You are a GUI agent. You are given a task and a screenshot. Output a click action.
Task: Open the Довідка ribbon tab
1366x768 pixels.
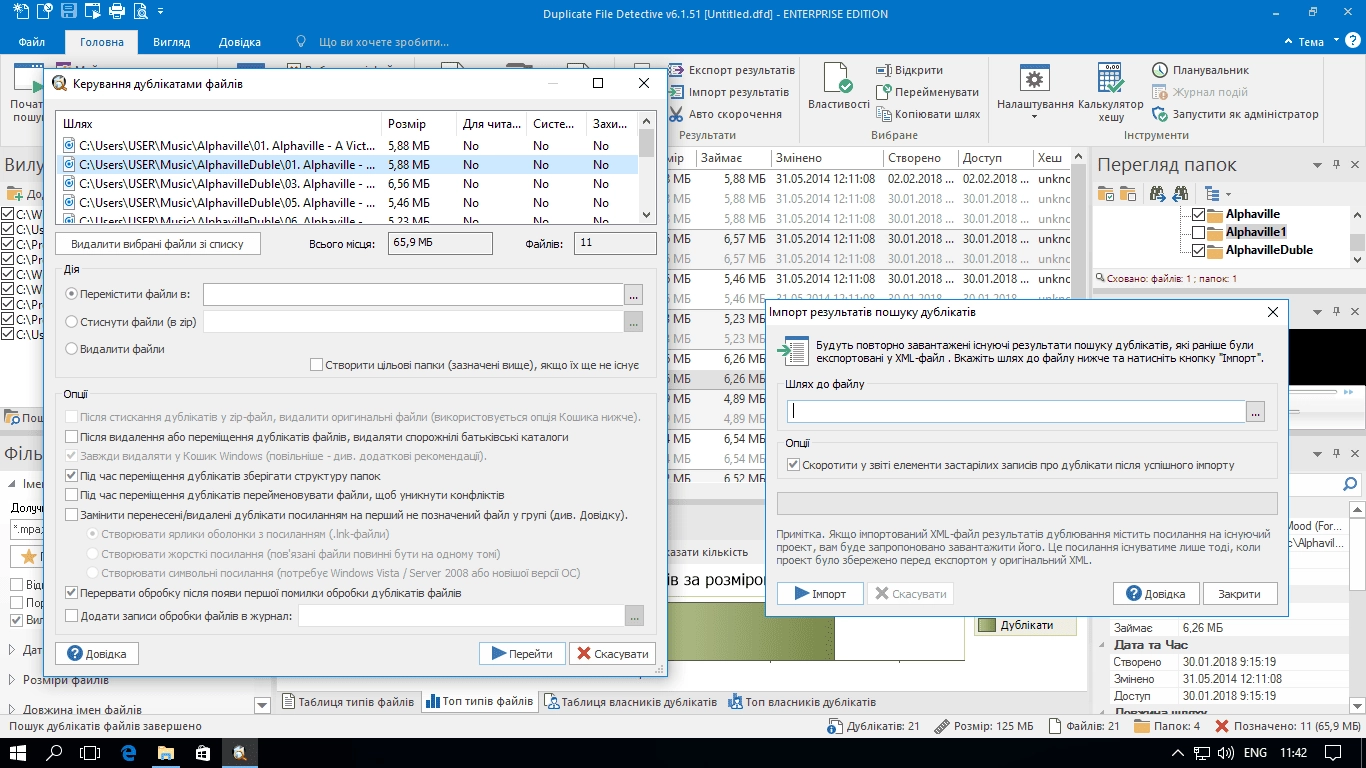[x=240, y=42]
